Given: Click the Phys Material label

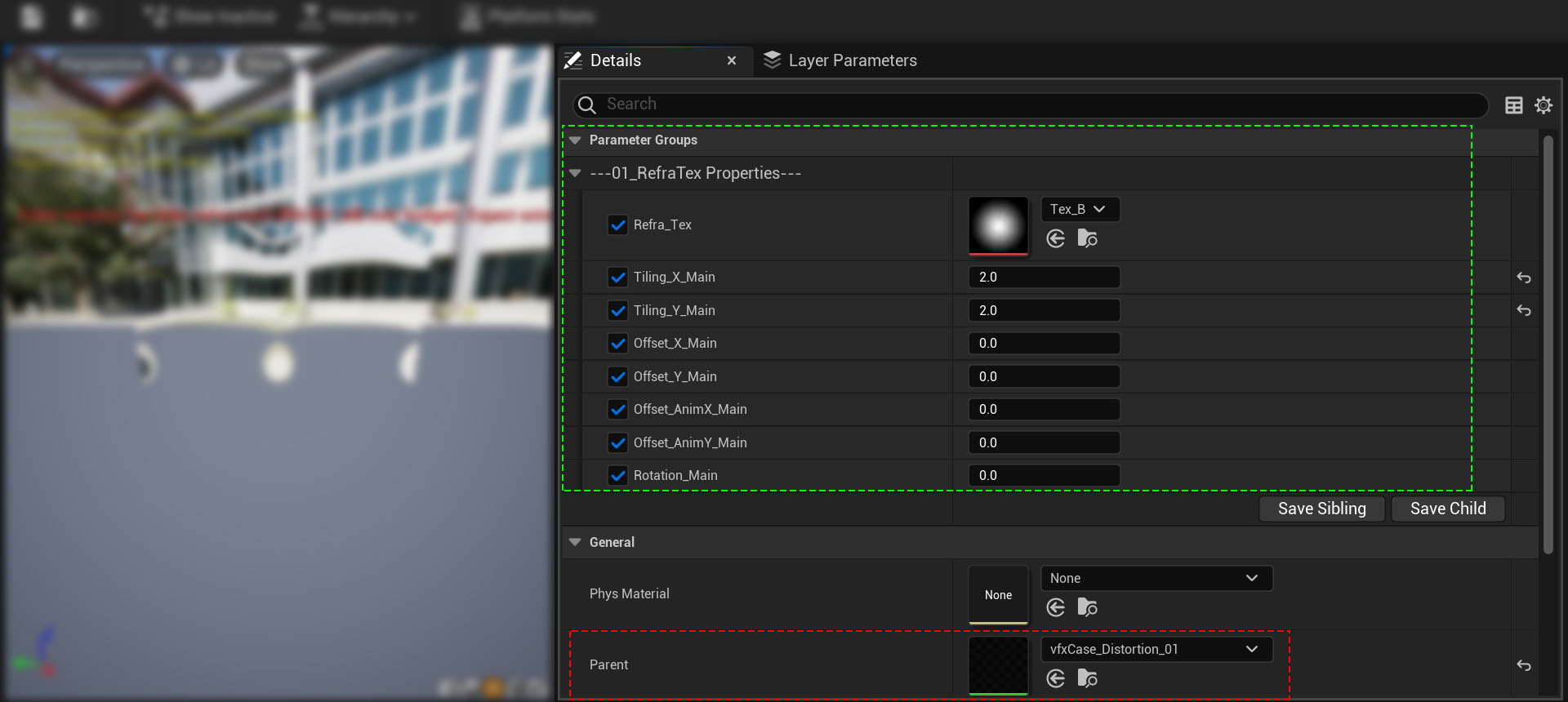Looking at the screenshot, I should click(629, 594).
